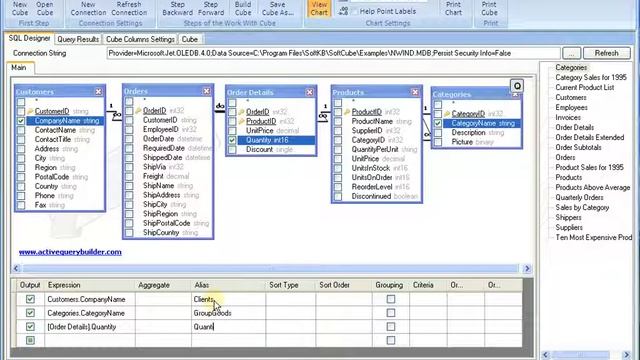Create a New Connection from the ribbon

pos(88,9)
